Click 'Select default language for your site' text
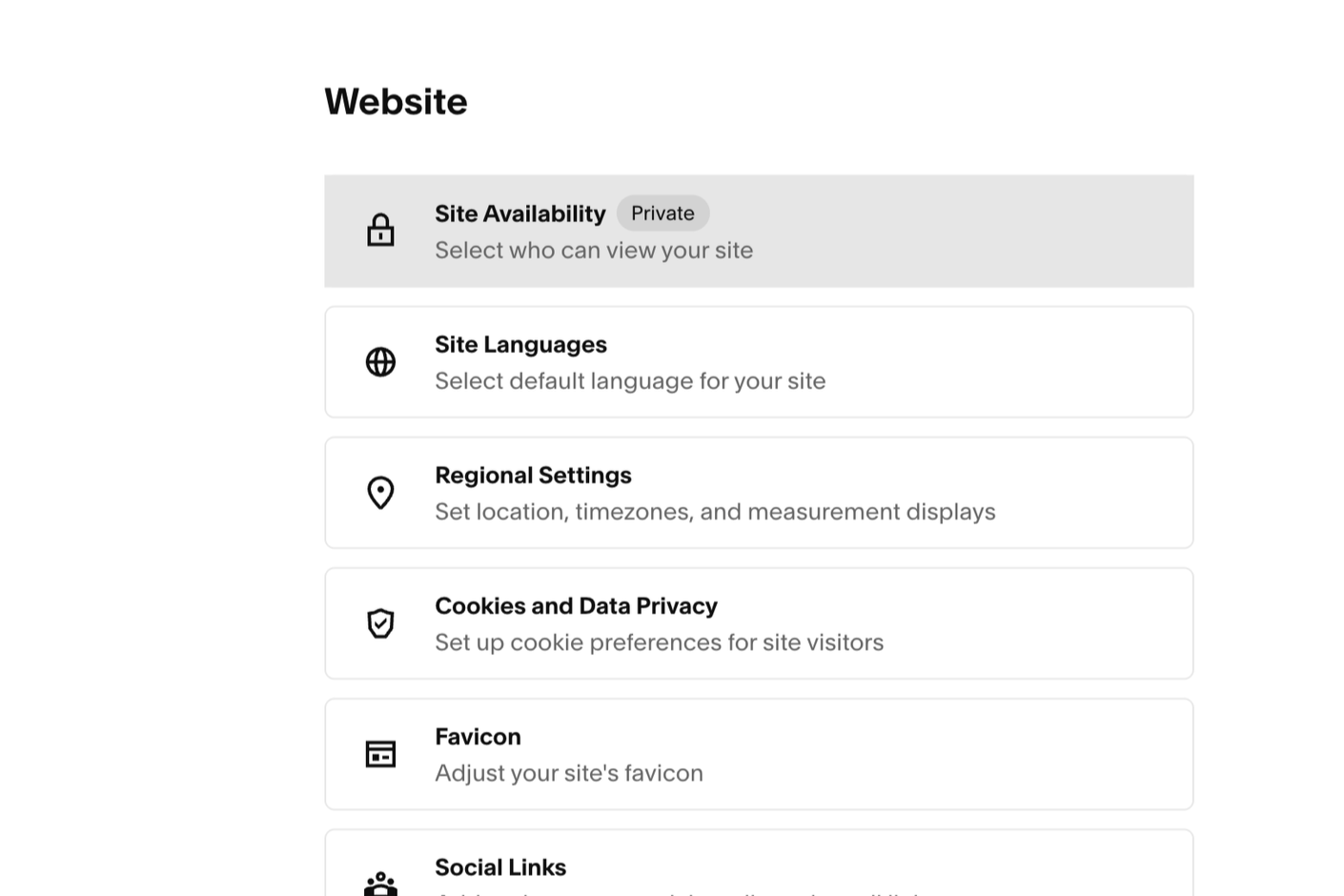 tap(630, 381)
